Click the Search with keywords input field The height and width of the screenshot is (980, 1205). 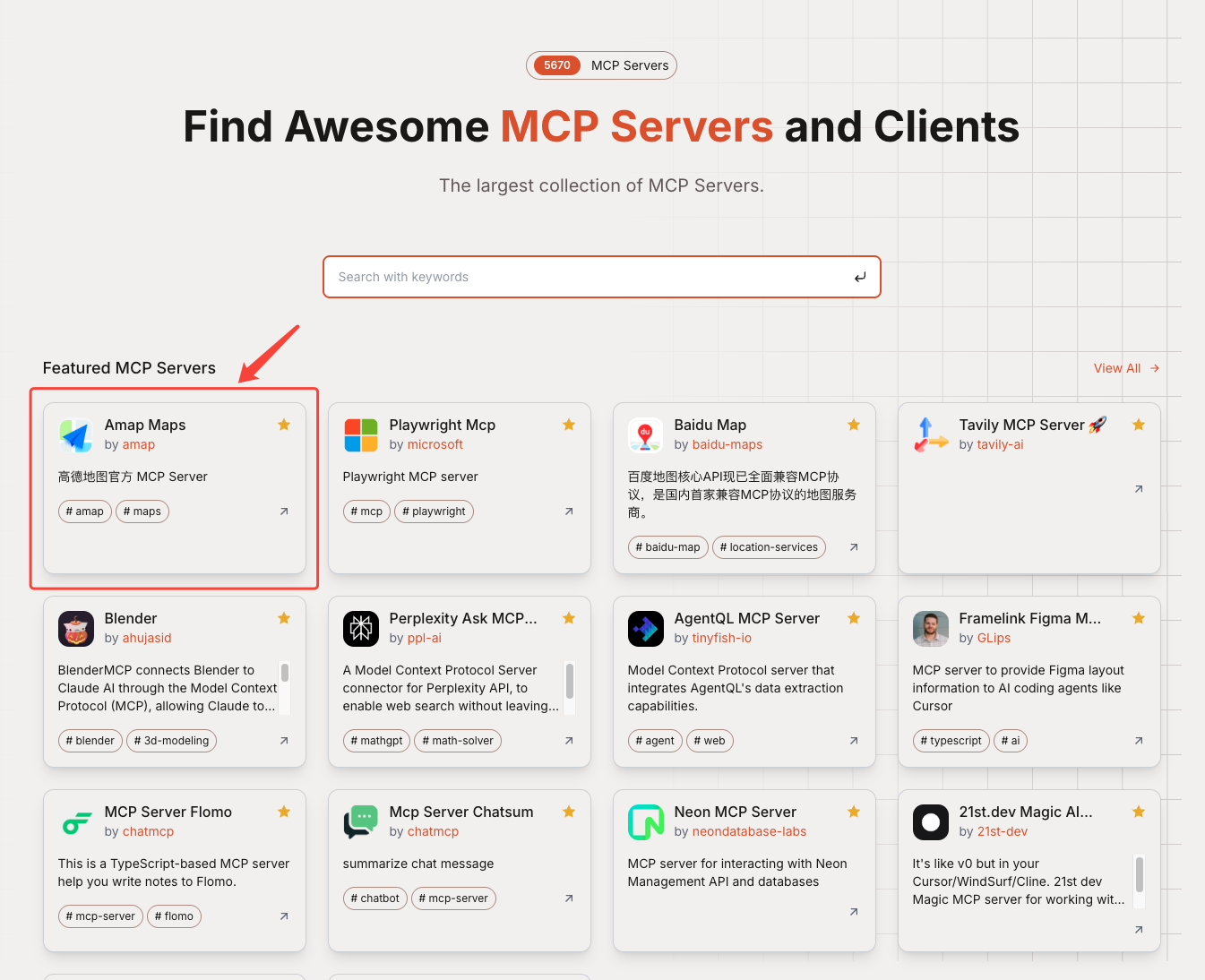[602, 277]
